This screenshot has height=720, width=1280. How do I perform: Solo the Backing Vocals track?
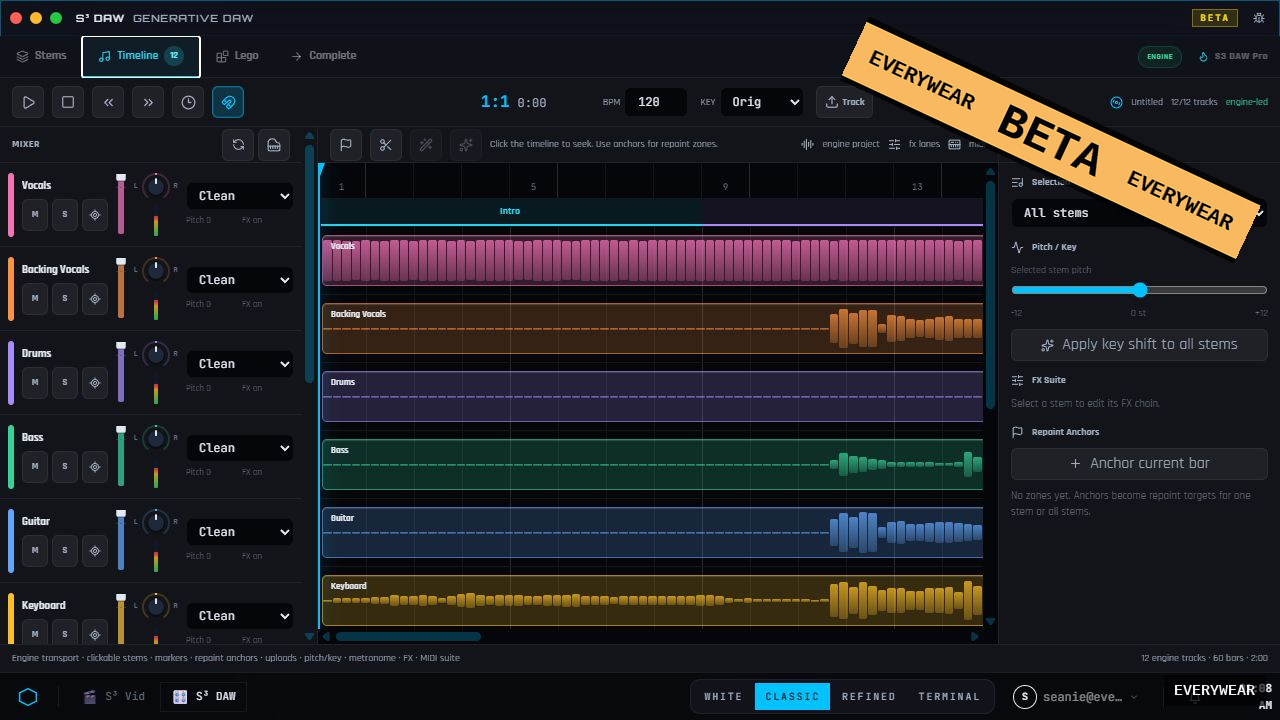coord(65,298)
